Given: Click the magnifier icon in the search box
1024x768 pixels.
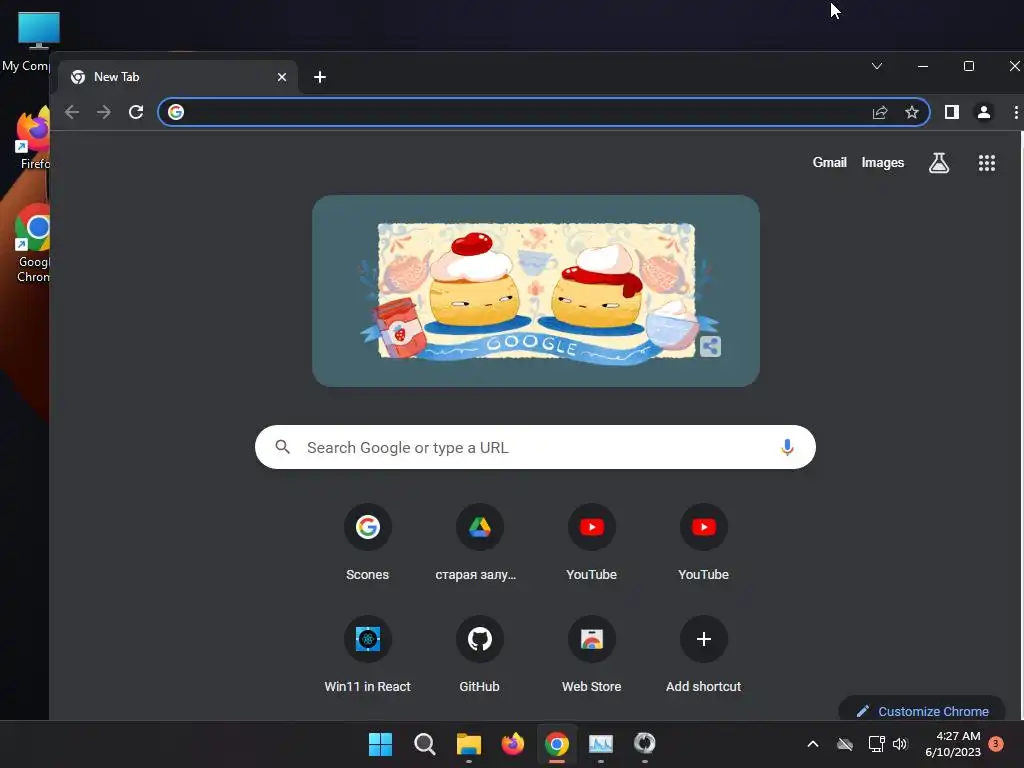Looking at the screenshot, I should (x=283, y=447).
